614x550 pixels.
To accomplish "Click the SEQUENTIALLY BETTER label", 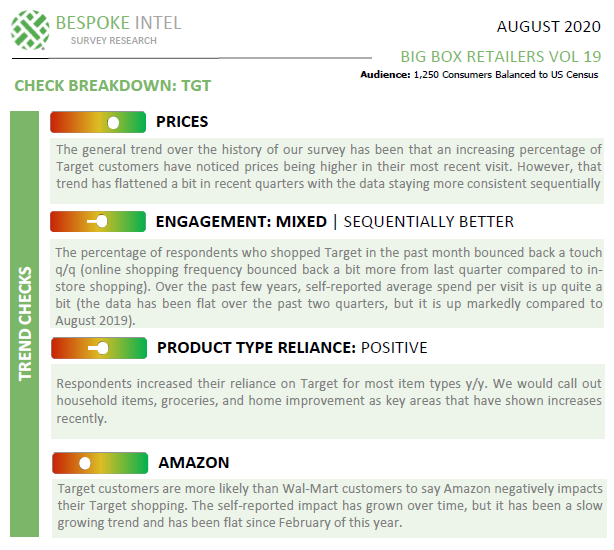I will [428, 222].
